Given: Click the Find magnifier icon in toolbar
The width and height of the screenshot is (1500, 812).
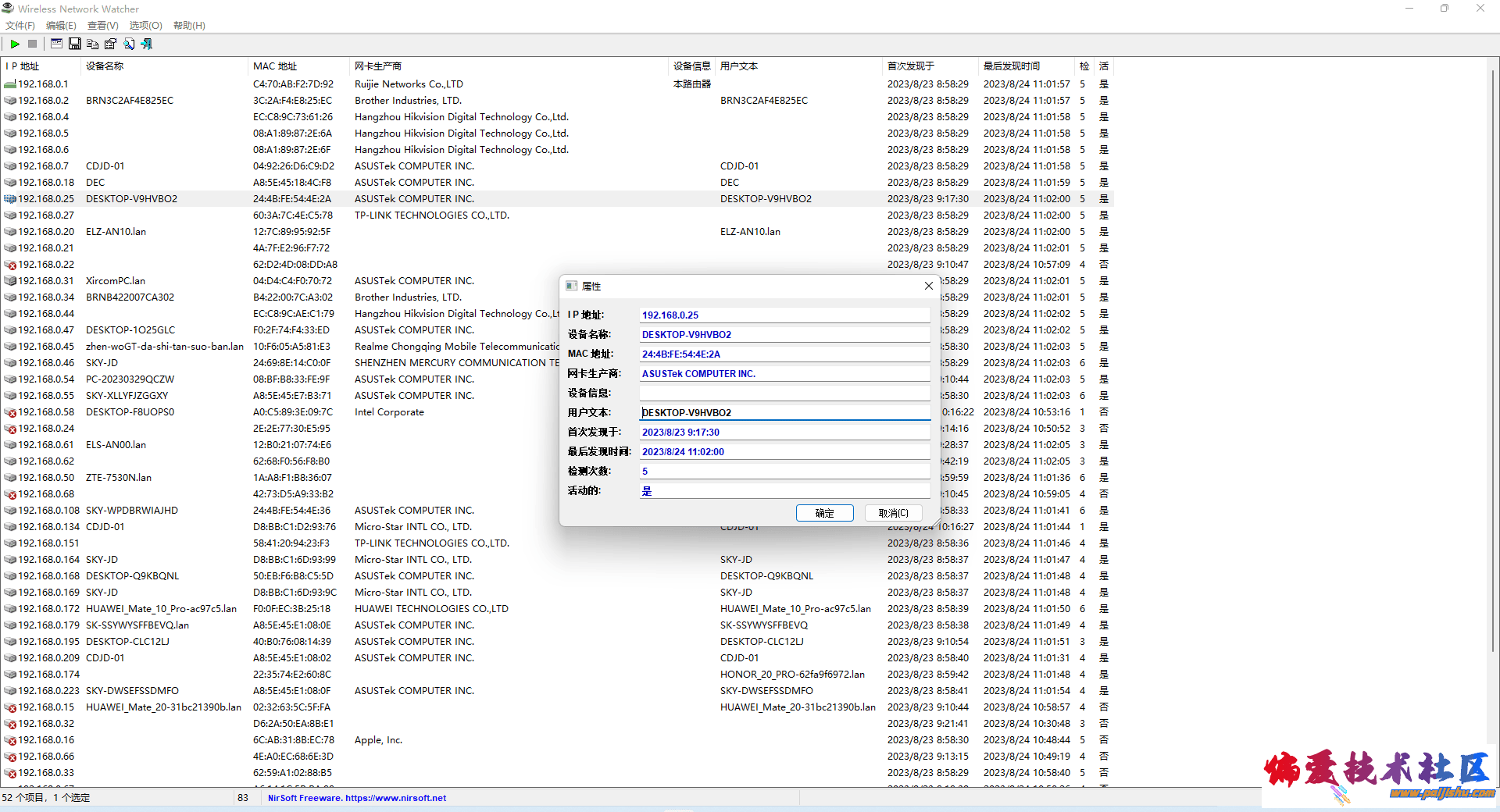Looking at the screenshot, I should click(x=129, y=45).
